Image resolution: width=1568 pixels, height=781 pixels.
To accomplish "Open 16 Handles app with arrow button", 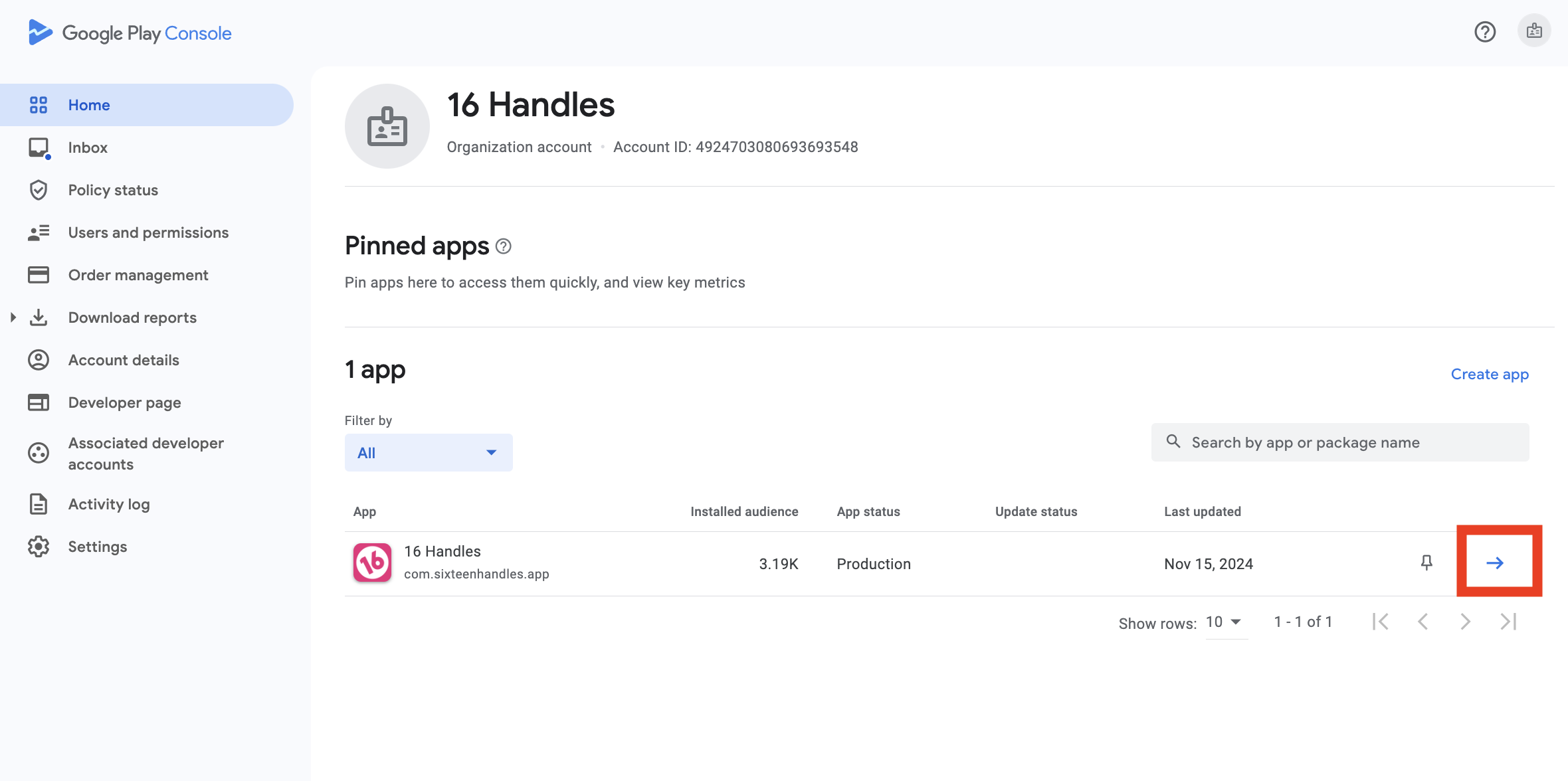I will point(1495,563).
